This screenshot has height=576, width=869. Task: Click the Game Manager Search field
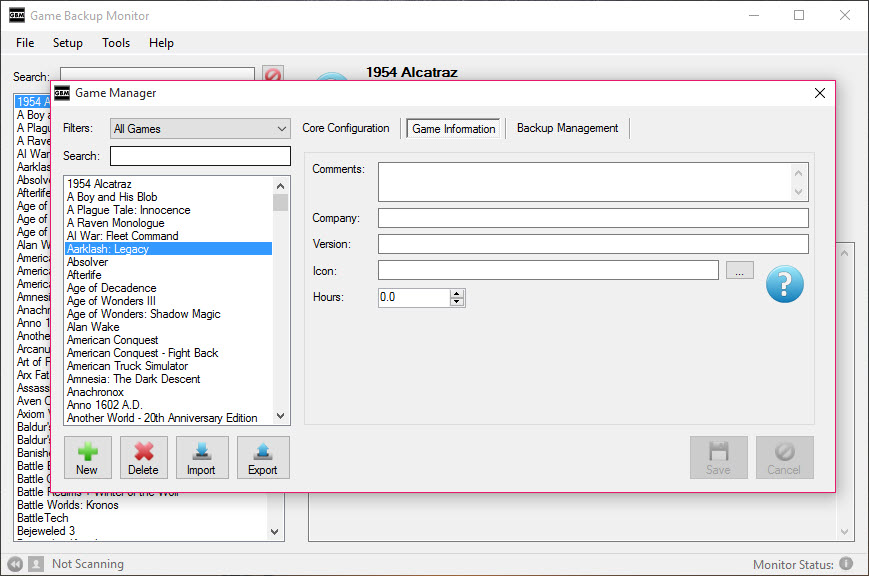pyautogui.click(x=200, y=156)
